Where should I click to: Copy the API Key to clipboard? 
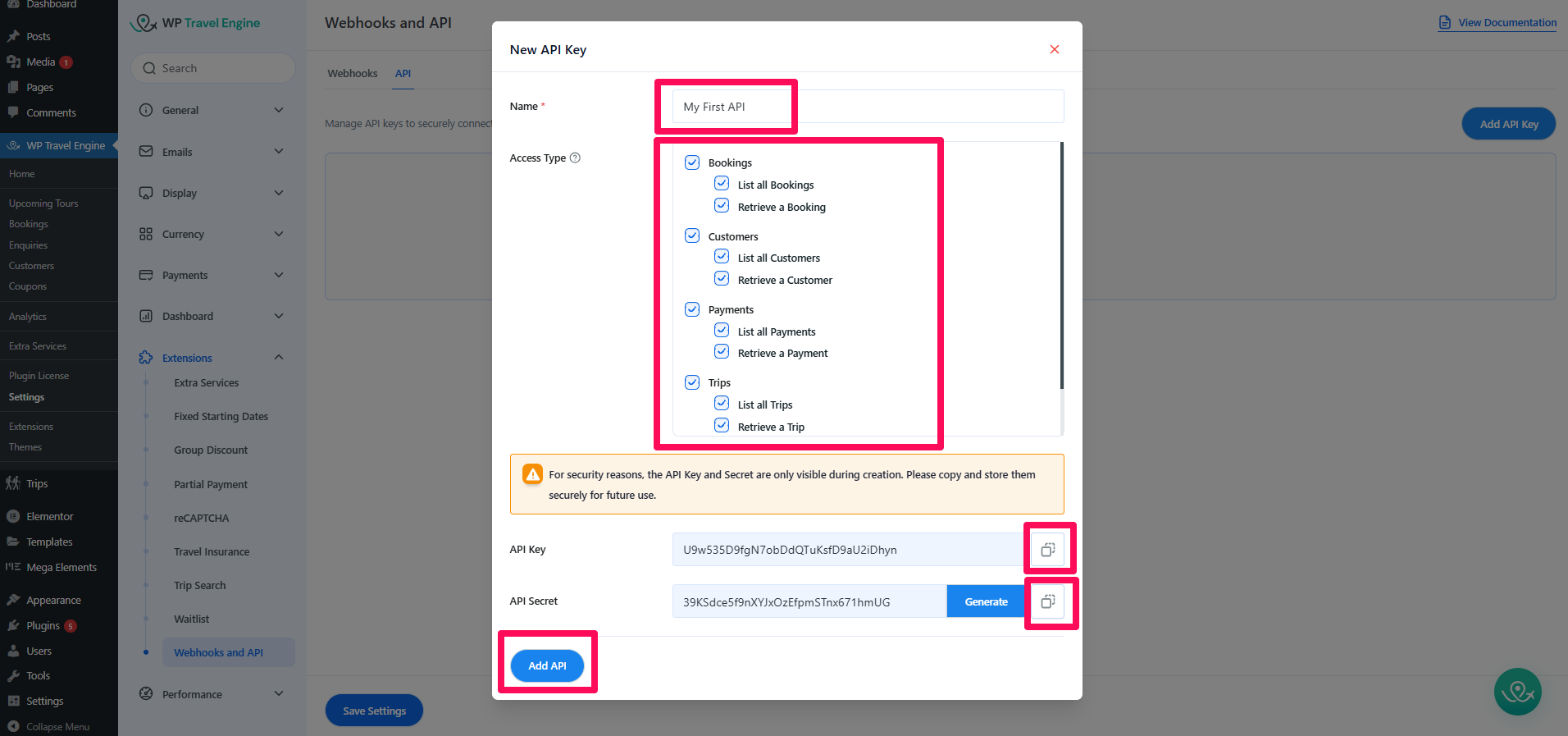(x=1047, y=550)
